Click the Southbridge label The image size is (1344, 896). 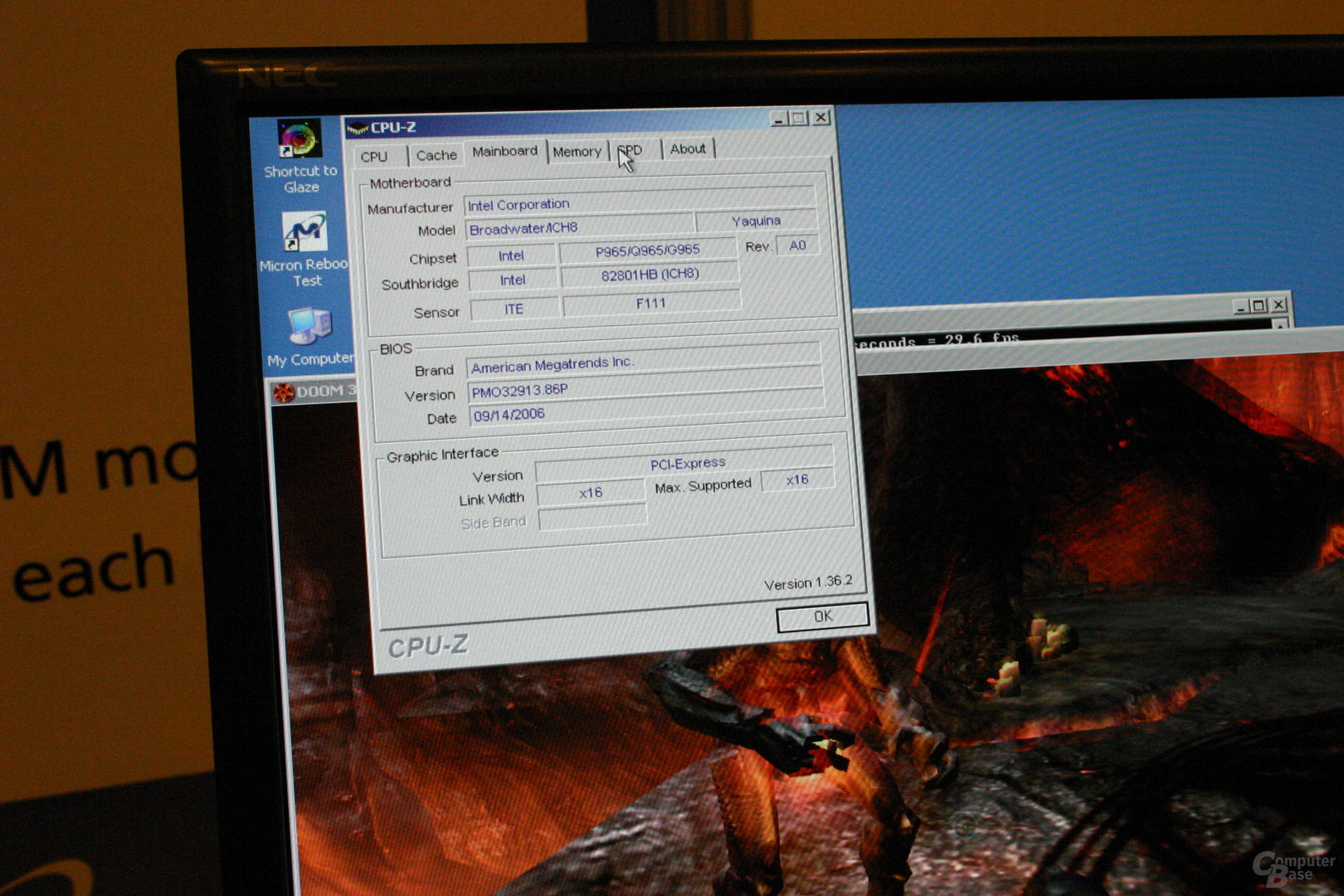click(420, 284)
